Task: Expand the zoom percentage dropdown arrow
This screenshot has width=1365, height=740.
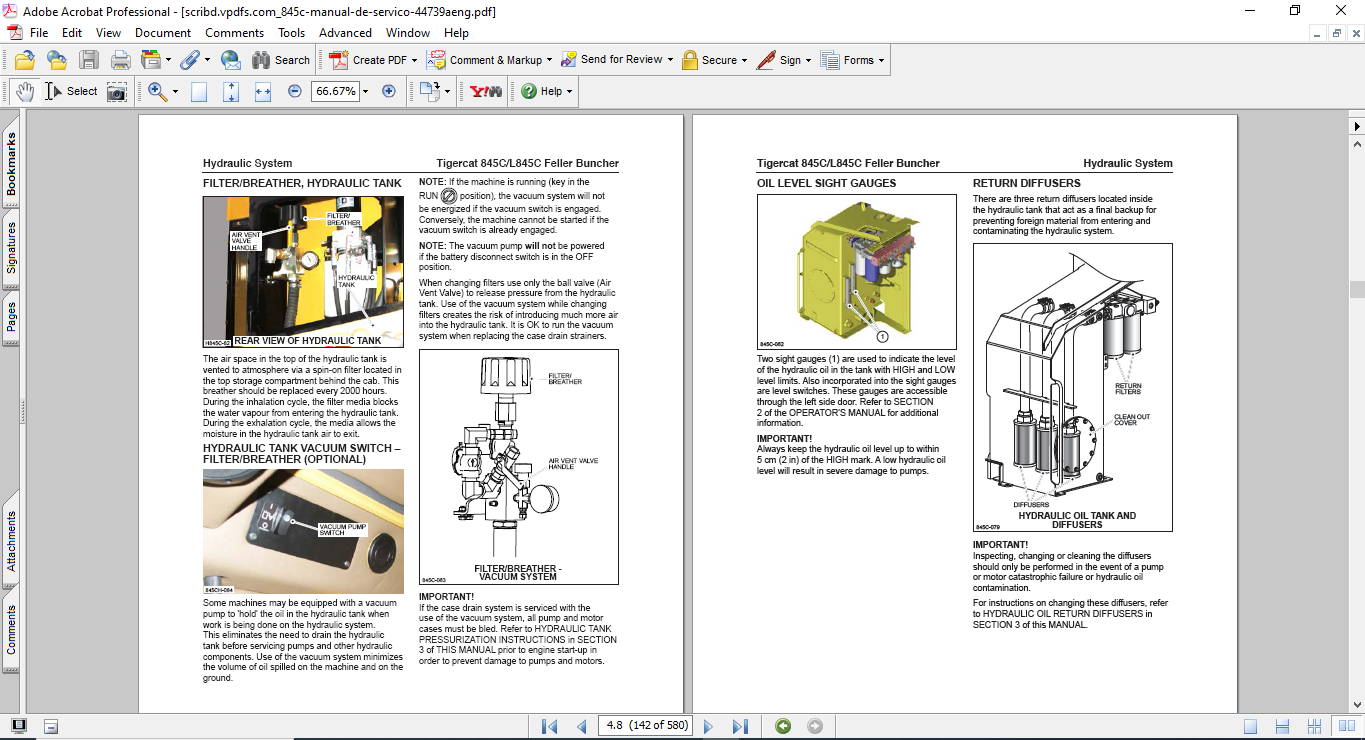Action: [x=365, y=91]
